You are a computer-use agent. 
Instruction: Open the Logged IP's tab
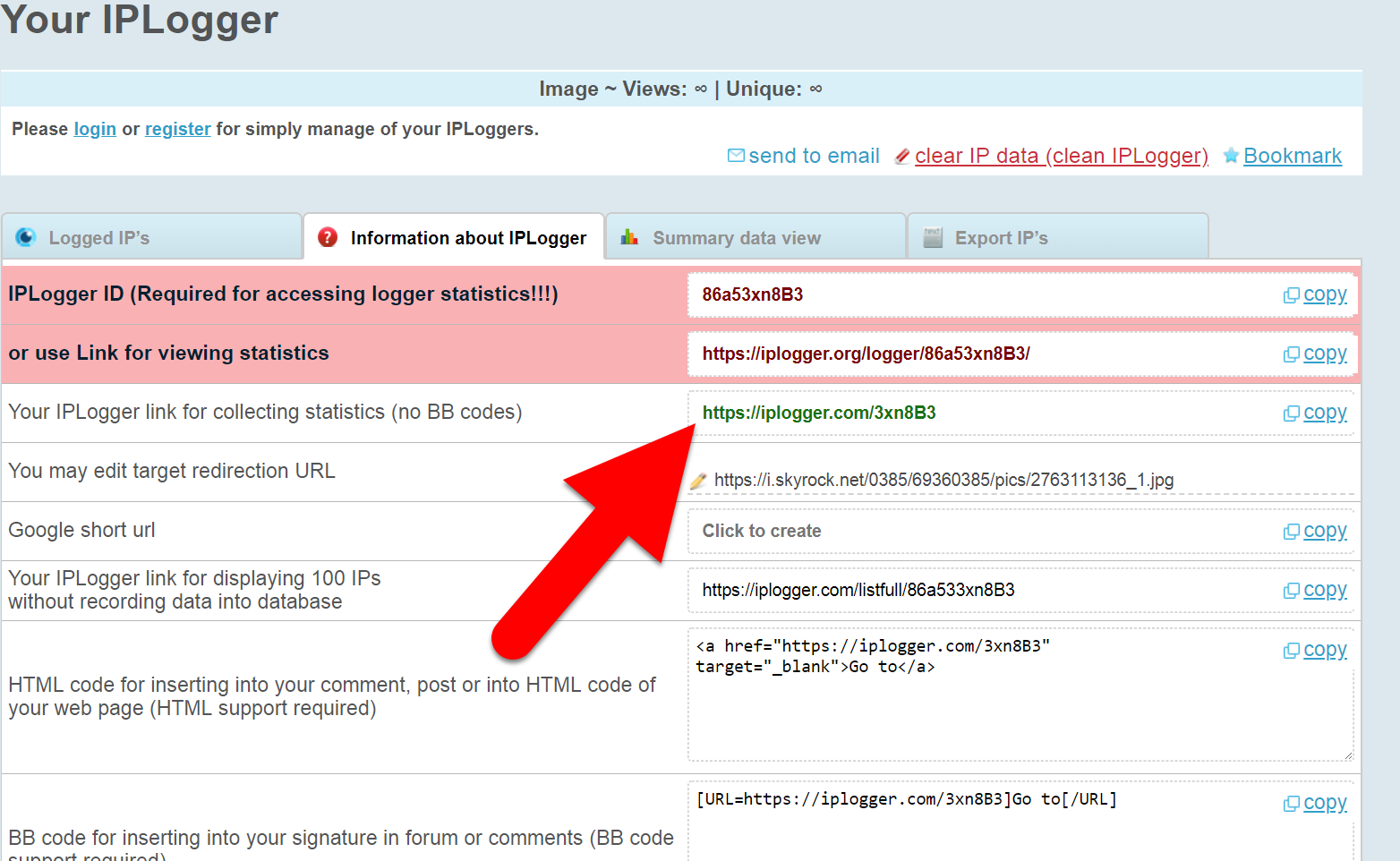(152, 237)
